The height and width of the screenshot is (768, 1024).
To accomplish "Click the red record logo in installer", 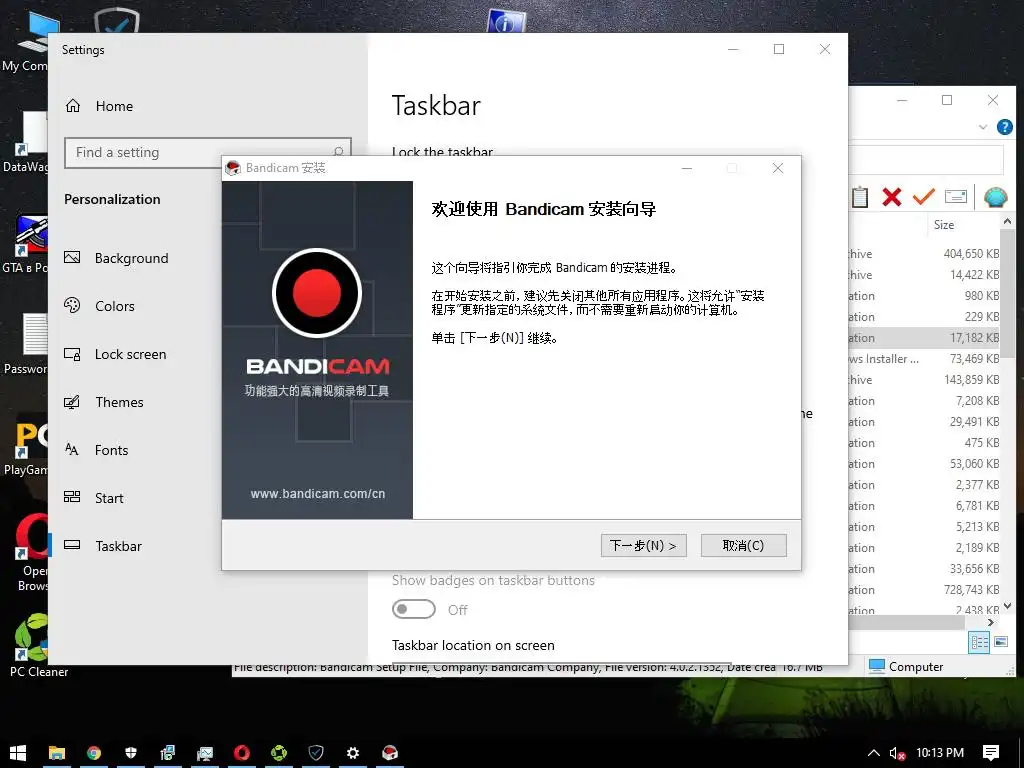I will point(317,293).
